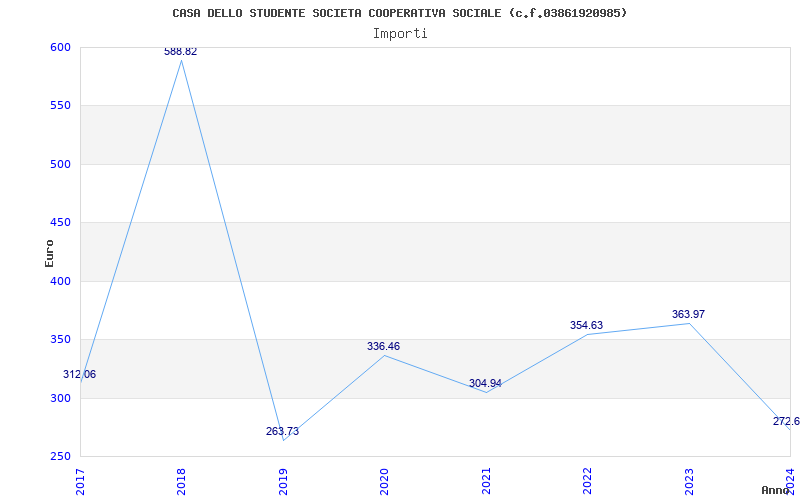Click the 2021 x-axis label

(x=486, y=481)
